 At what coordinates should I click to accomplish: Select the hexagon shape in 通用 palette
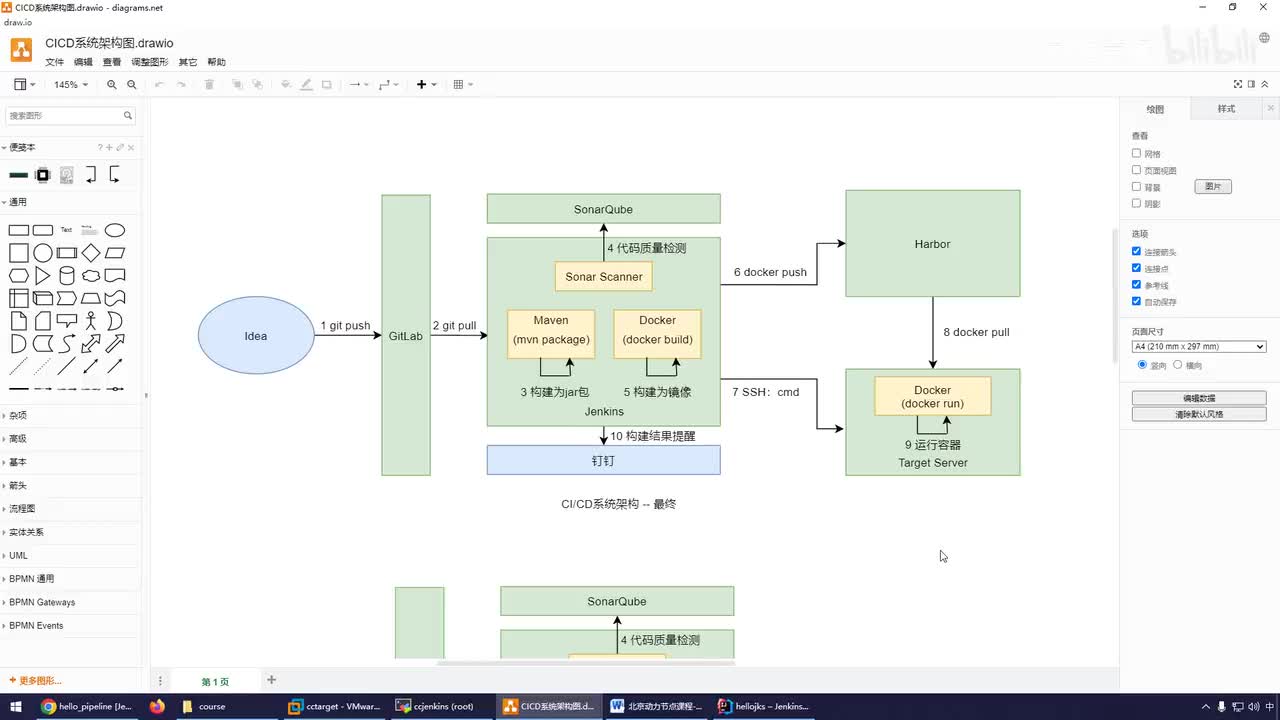click(18, 276)
